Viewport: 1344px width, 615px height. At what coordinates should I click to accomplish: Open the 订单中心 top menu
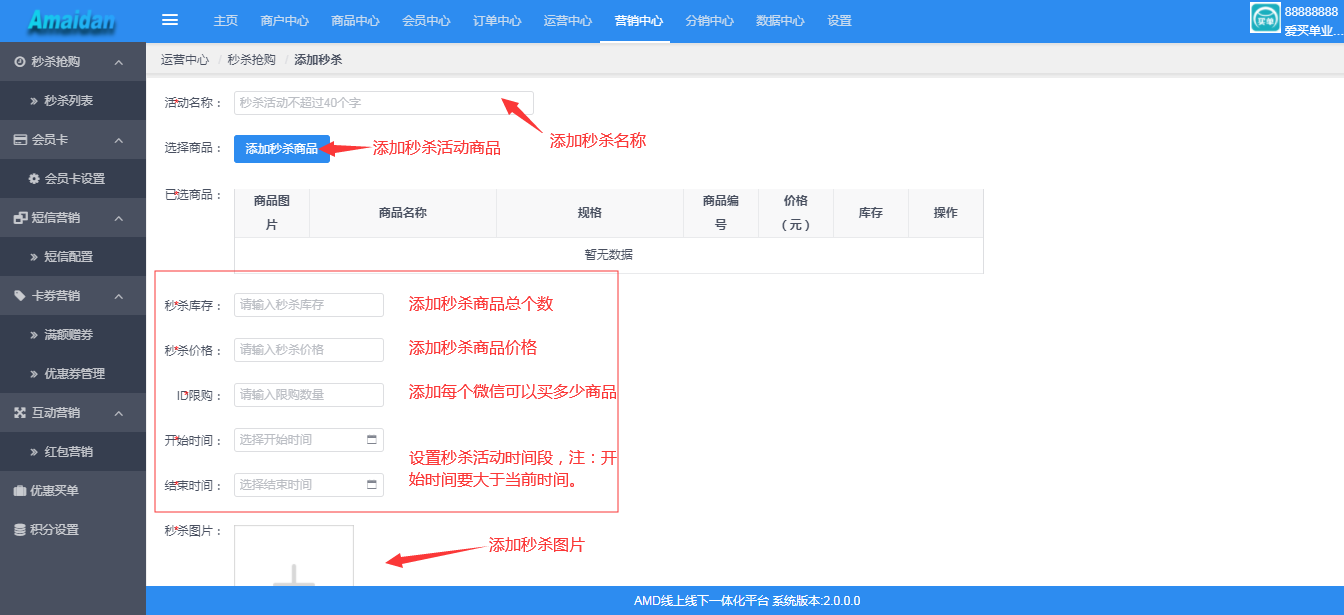(497, 21)
